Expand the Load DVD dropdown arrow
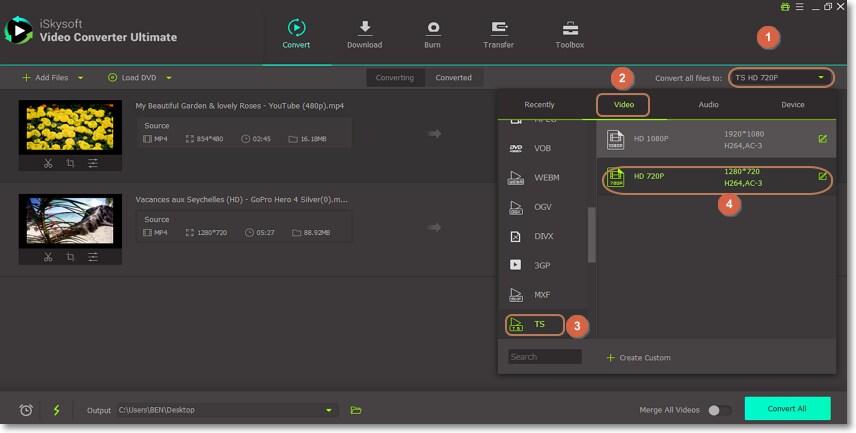The height and width of the screenshot is (433, 856). click(169, 78)
